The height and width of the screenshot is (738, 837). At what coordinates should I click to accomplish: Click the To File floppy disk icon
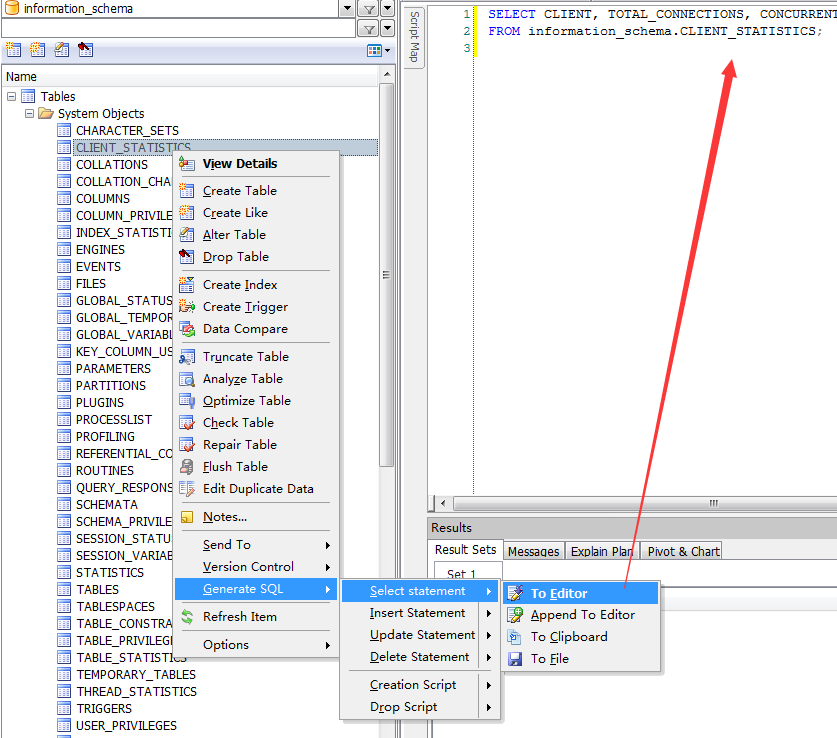click(x=515, y=659)
